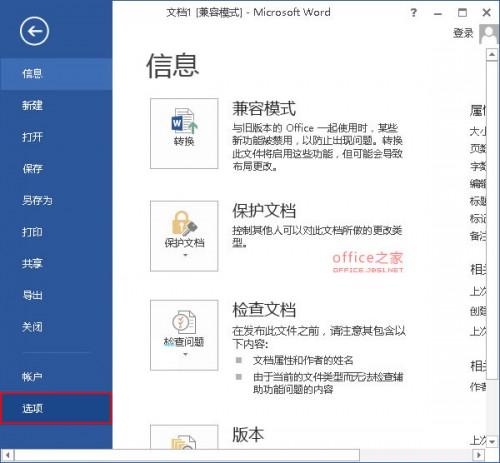Choose 保存 (Save) in sidebar
The height and width of the screenshot is (463, 500).
click(56, 169)
